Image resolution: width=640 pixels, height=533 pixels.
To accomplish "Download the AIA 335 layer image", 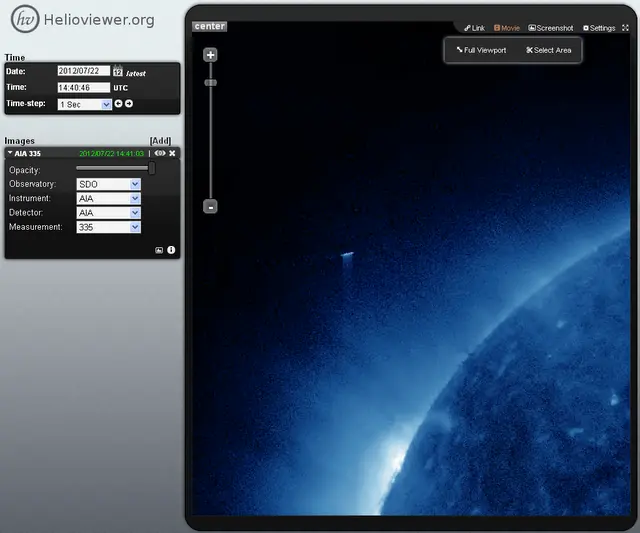I will point(159,250).
